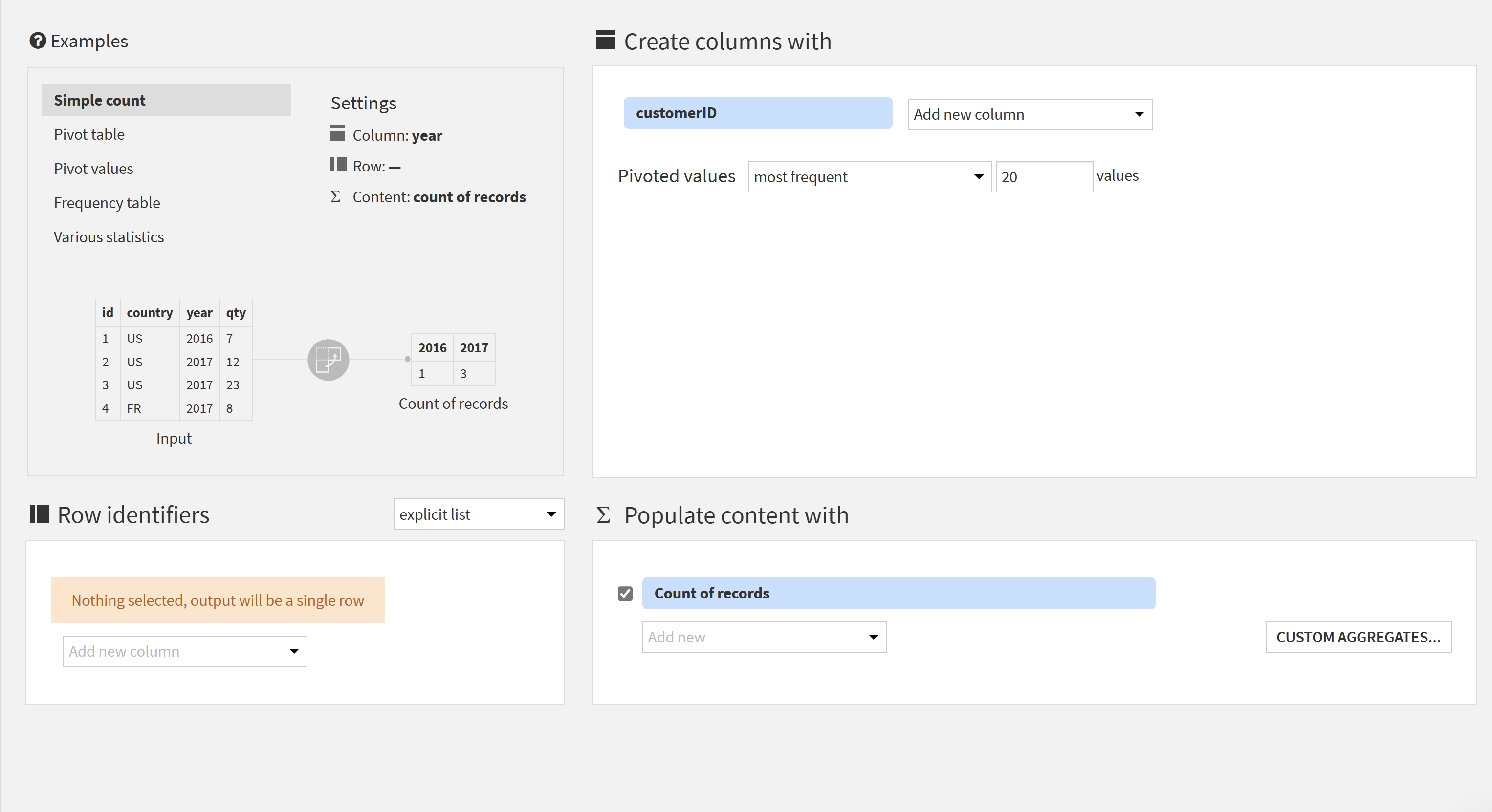This screenshot has height=812, width=1492.
Task: Click the icon beside "Row identifiers" heading
Action: [39, 513]
